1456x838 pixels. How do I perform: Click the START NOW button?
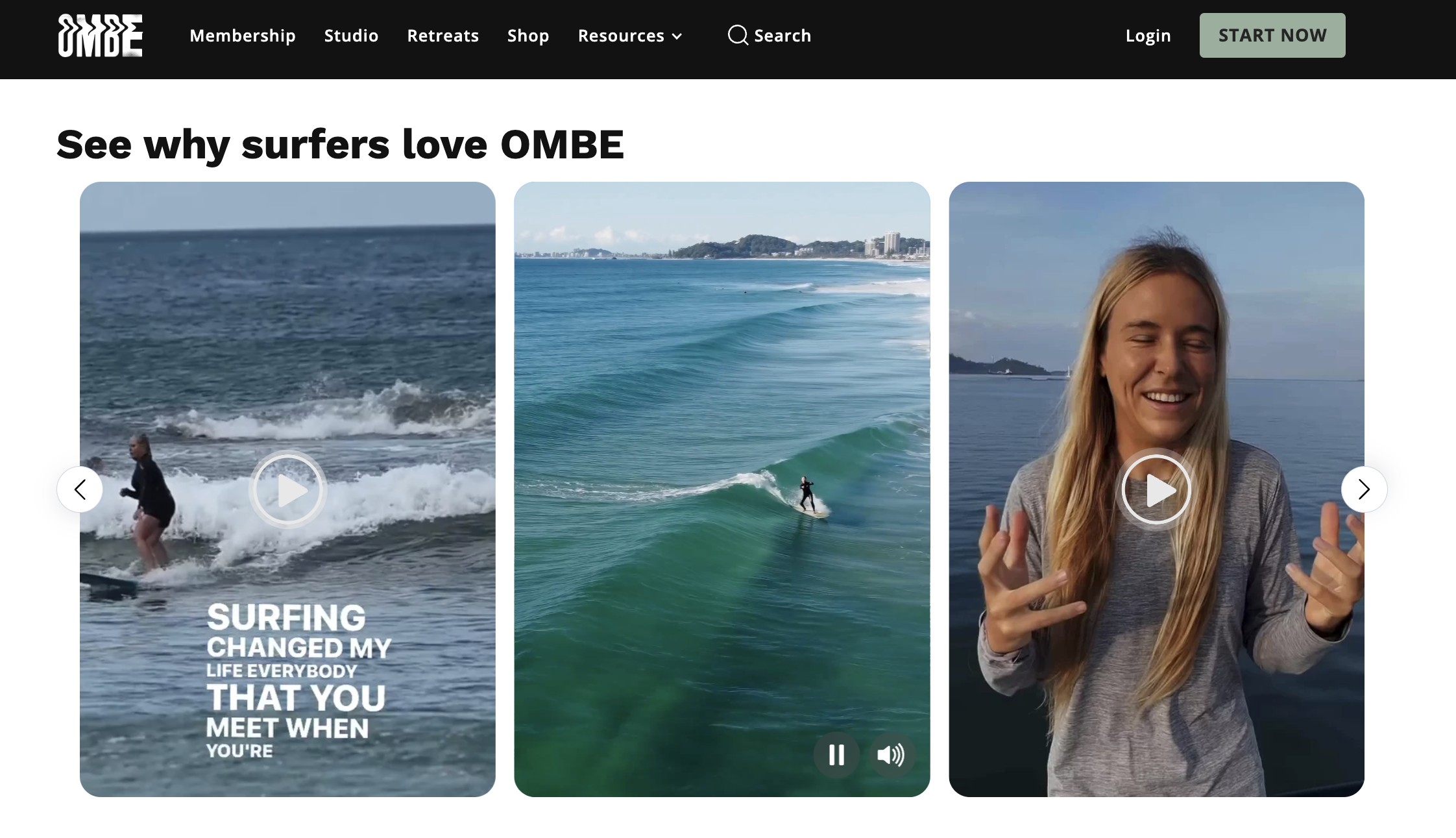pos(1272,35)
